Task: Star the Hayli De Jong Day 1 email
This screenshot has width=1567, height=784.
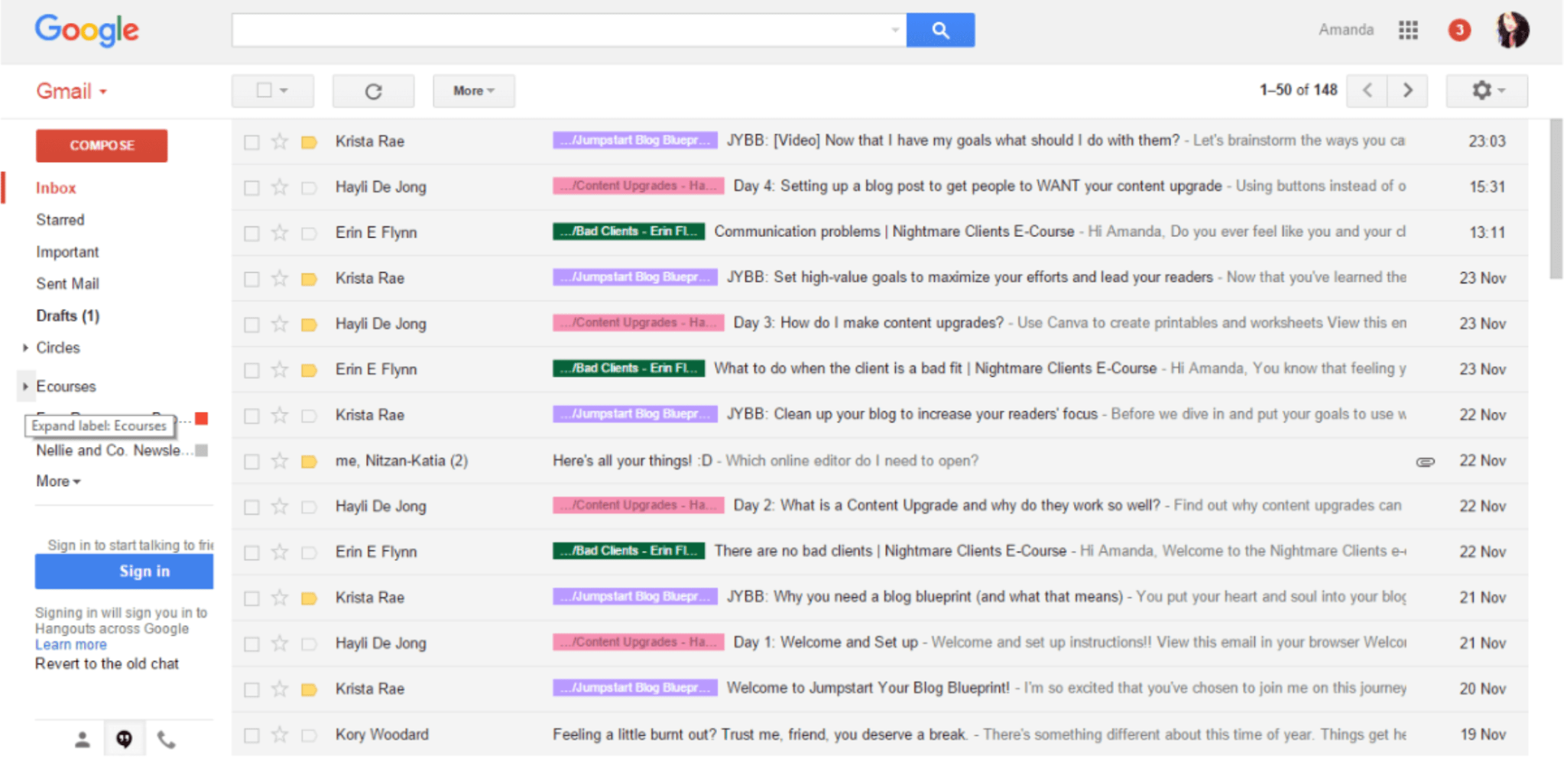Action: (x=280, y=643)
